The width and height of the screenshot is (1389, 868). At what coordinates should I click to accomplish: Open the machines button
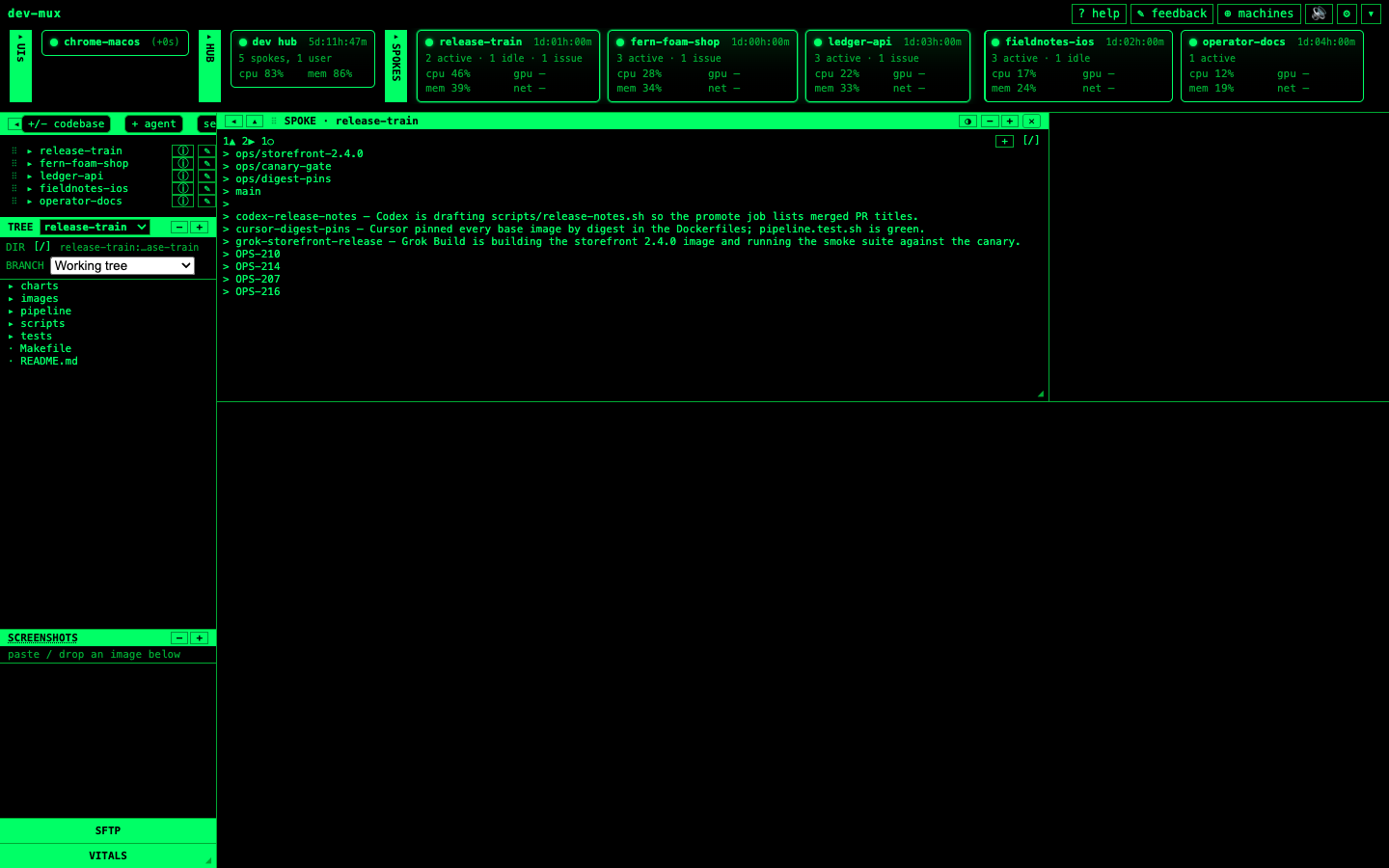[x=1259, y=14]
